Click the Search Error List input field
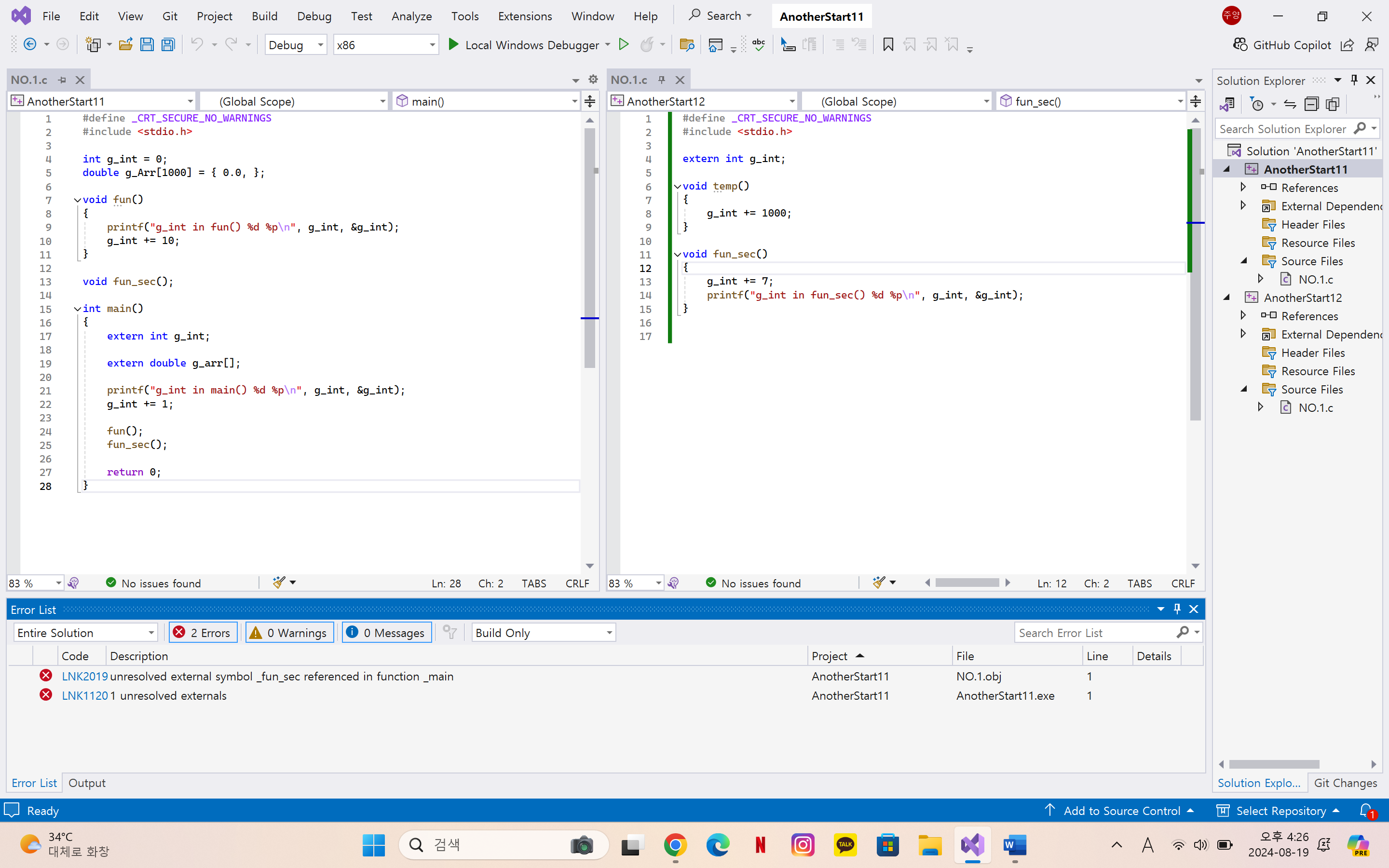The image size is (1389, 868). pos(1095,633)
